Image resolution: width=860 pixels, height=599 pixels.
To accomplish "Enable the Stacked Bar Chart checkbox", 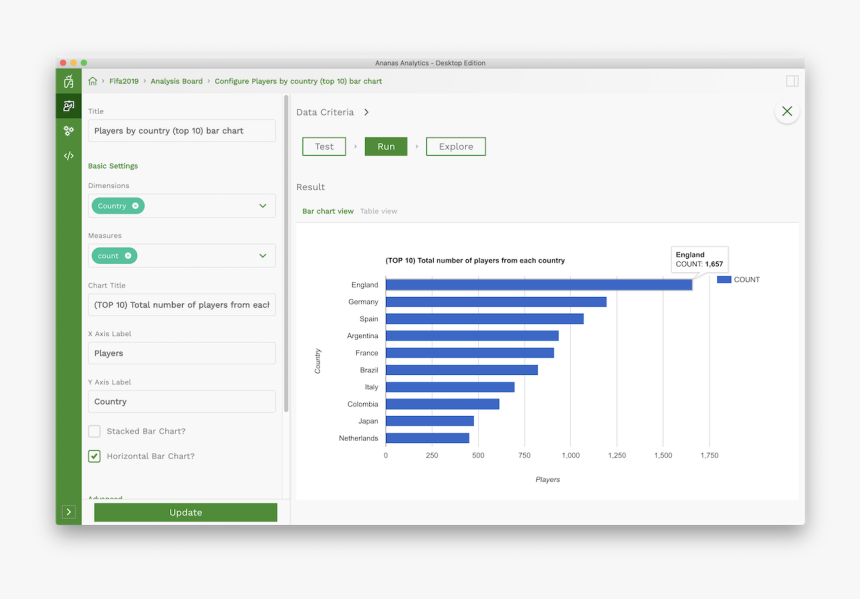I will pyautogui.click(x=94, y=431).
